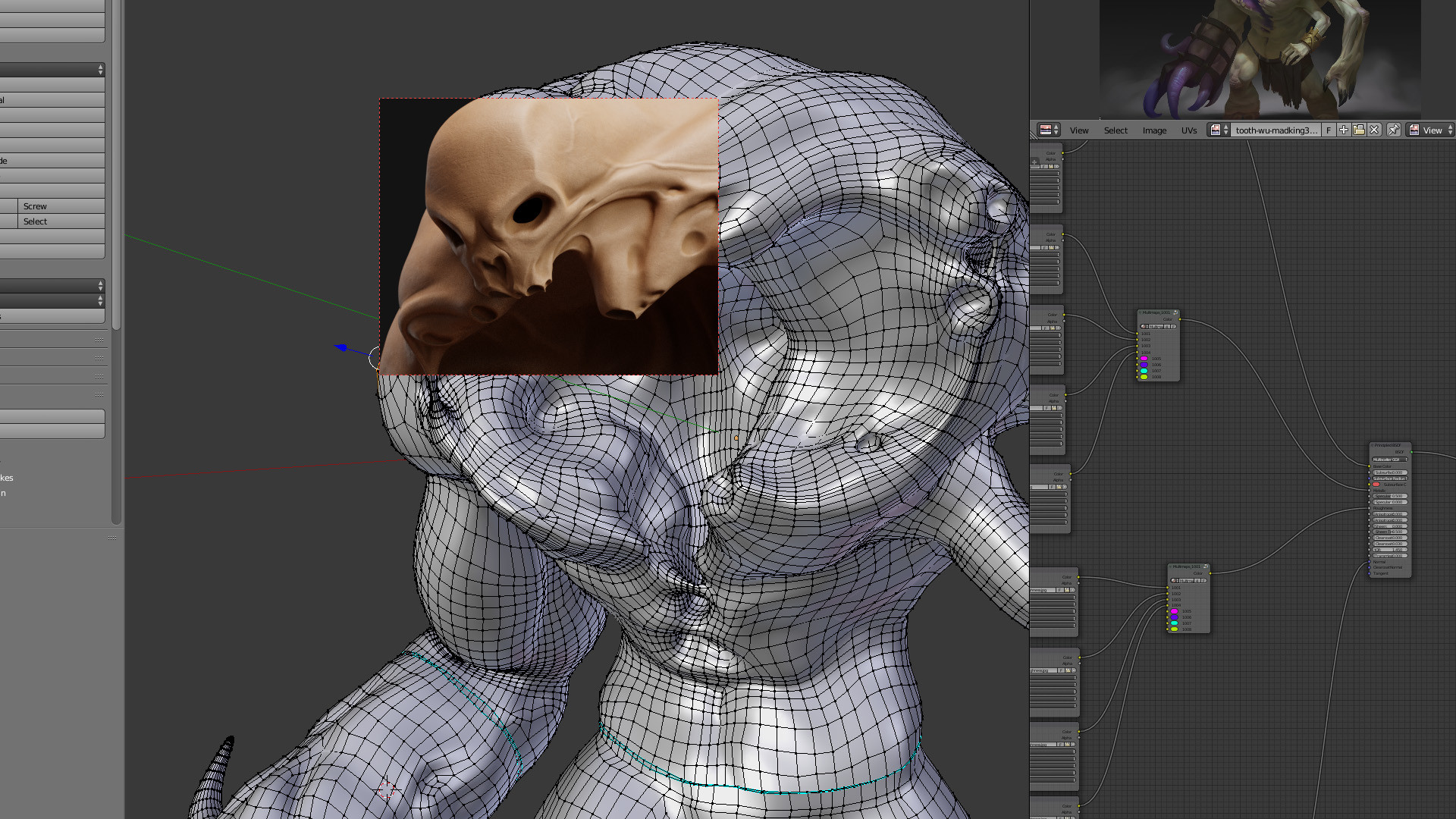Click the tooth-wu-madking image name field
This screenshot has width=1456, height=819.
pyautogui.click(x=1276, y=130)
